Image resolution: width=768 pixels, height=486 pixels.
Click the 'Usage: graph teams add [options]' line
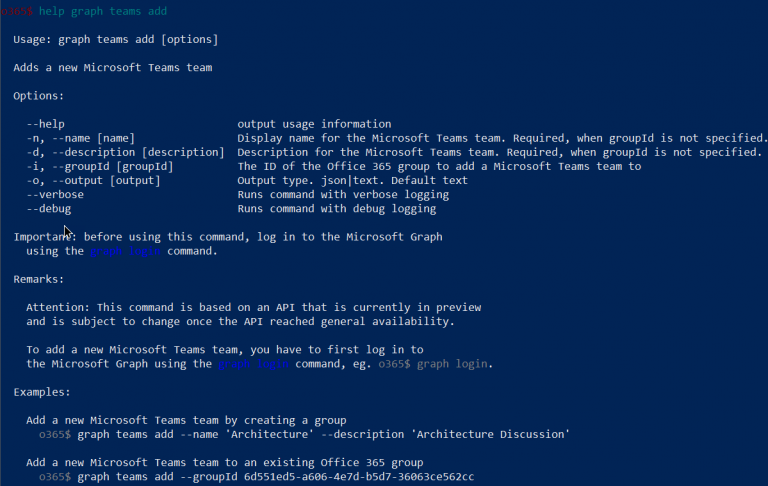tap(116, 40)
